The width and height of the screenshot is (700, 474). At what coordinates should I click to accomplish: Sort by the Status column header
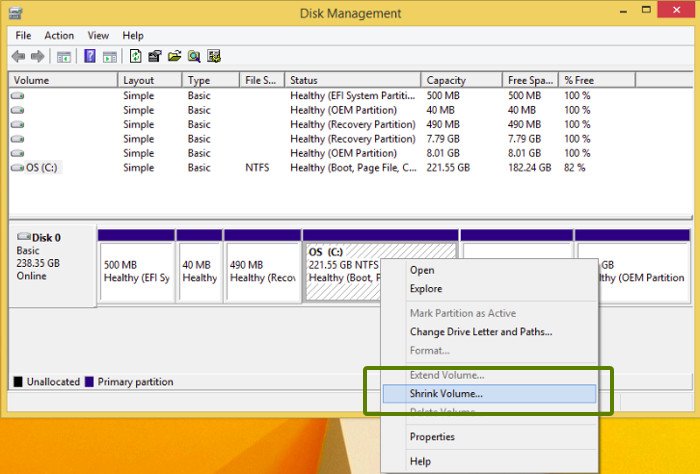point(352,80)
